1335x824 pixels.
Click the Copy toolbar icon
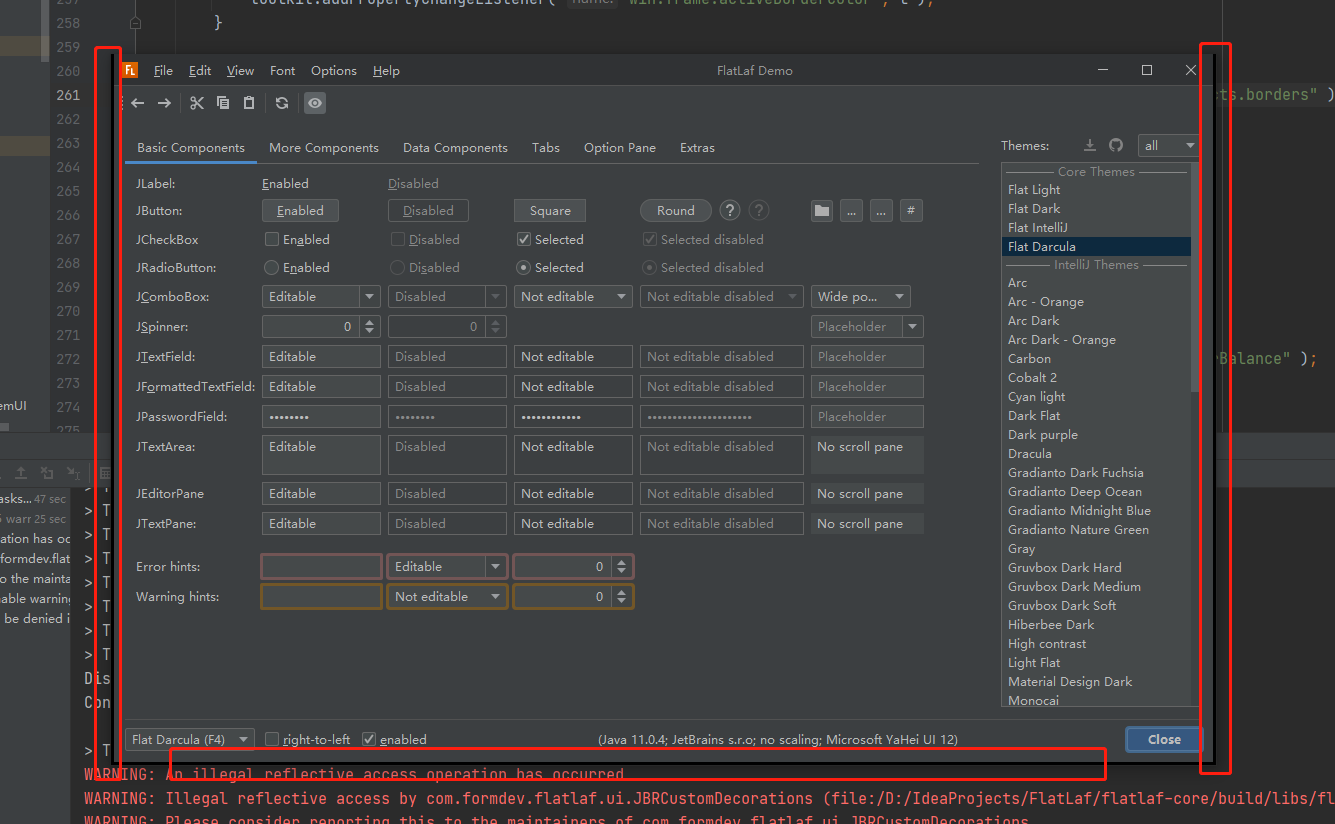point(223,103)
